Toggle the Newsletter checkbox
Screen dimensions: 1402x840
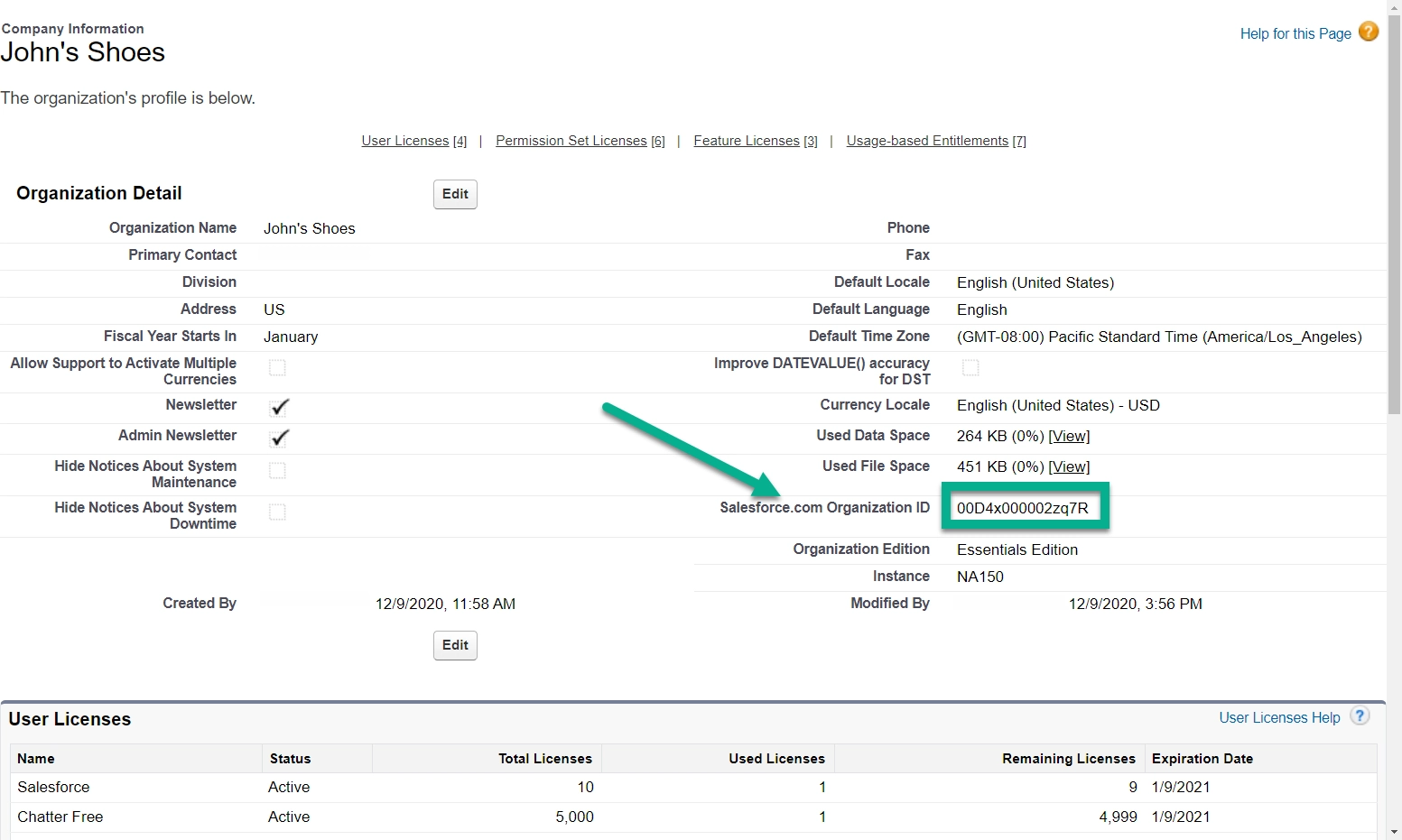(x=278, y=407)
